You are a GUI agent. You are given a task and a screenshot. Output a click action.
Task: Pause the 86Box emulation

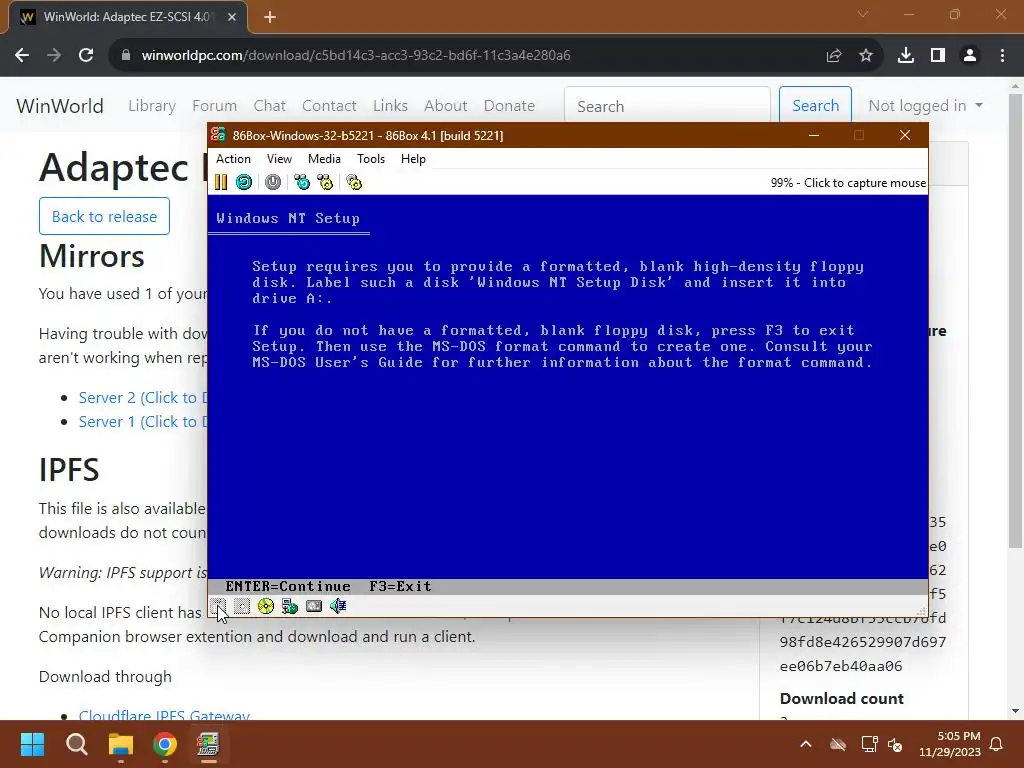click(x=221, y=182)
